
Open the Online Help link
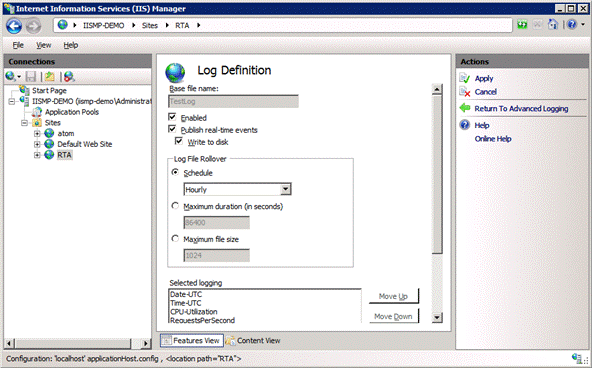493,139
